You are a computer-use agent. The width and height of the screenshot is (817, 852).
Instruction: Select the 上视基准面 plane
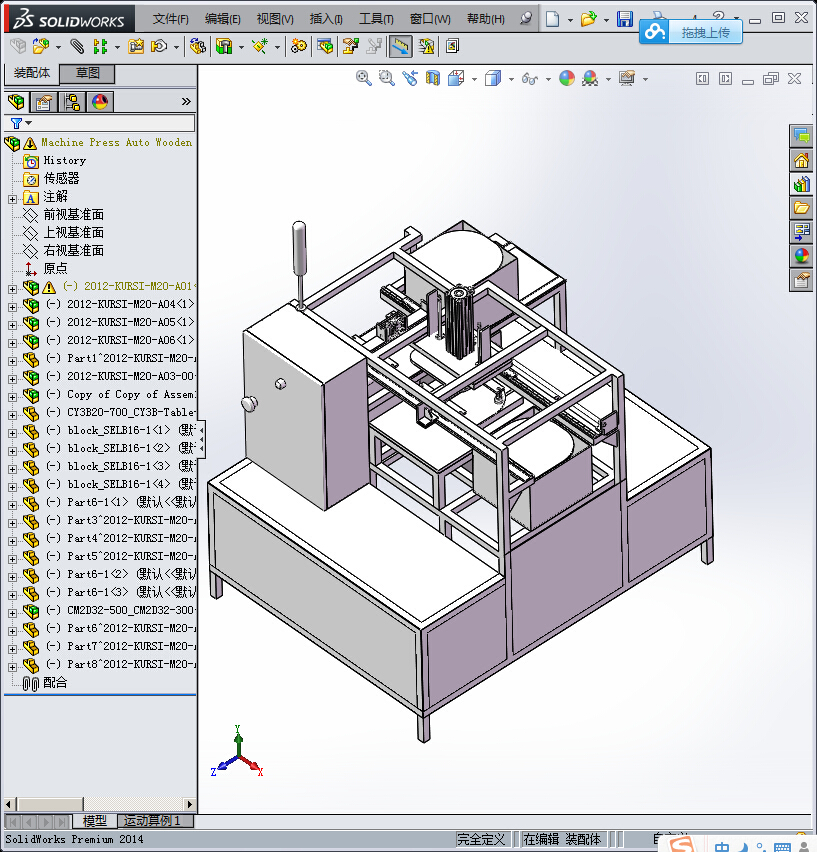pyautogui.click(x=73, y=233)
